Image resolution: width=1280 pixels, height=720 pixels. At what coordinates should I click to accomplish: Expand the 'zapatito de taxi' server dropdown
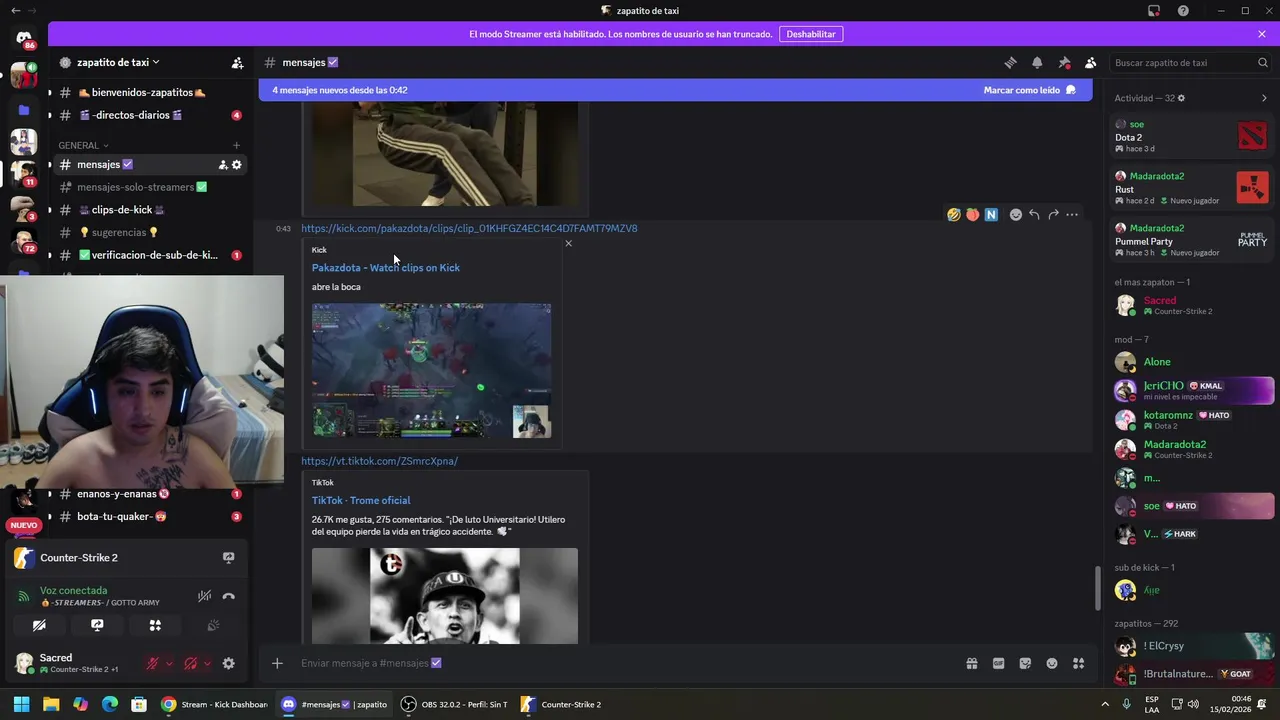(118, 62)
